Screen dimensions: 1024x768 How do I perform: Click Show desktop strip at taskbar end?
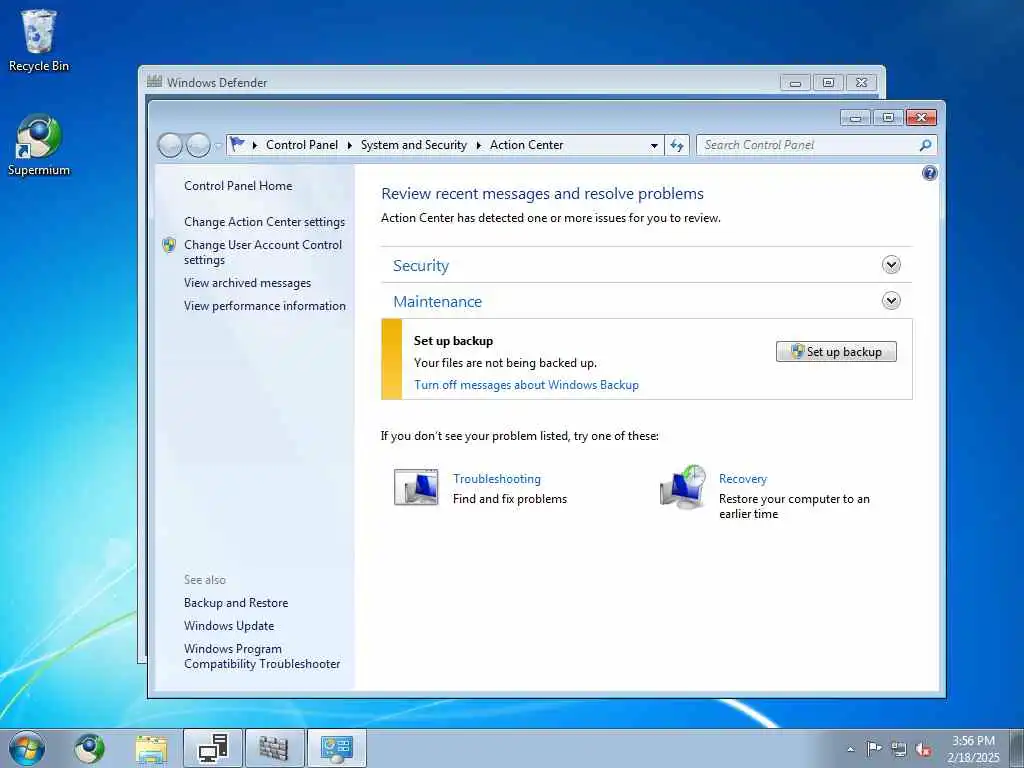[x=1016, y=748]
